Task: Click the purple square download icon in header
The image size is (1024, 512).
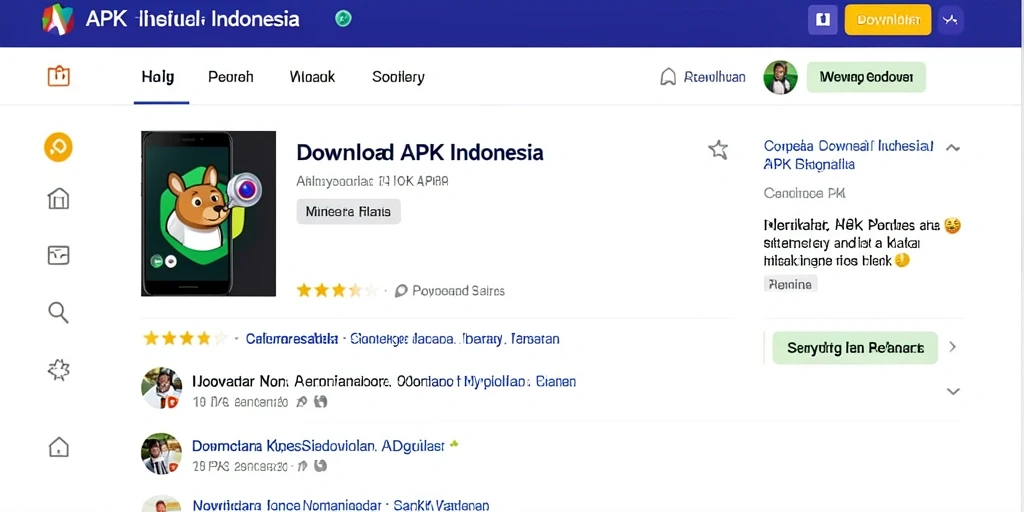Action: point(823,20)
